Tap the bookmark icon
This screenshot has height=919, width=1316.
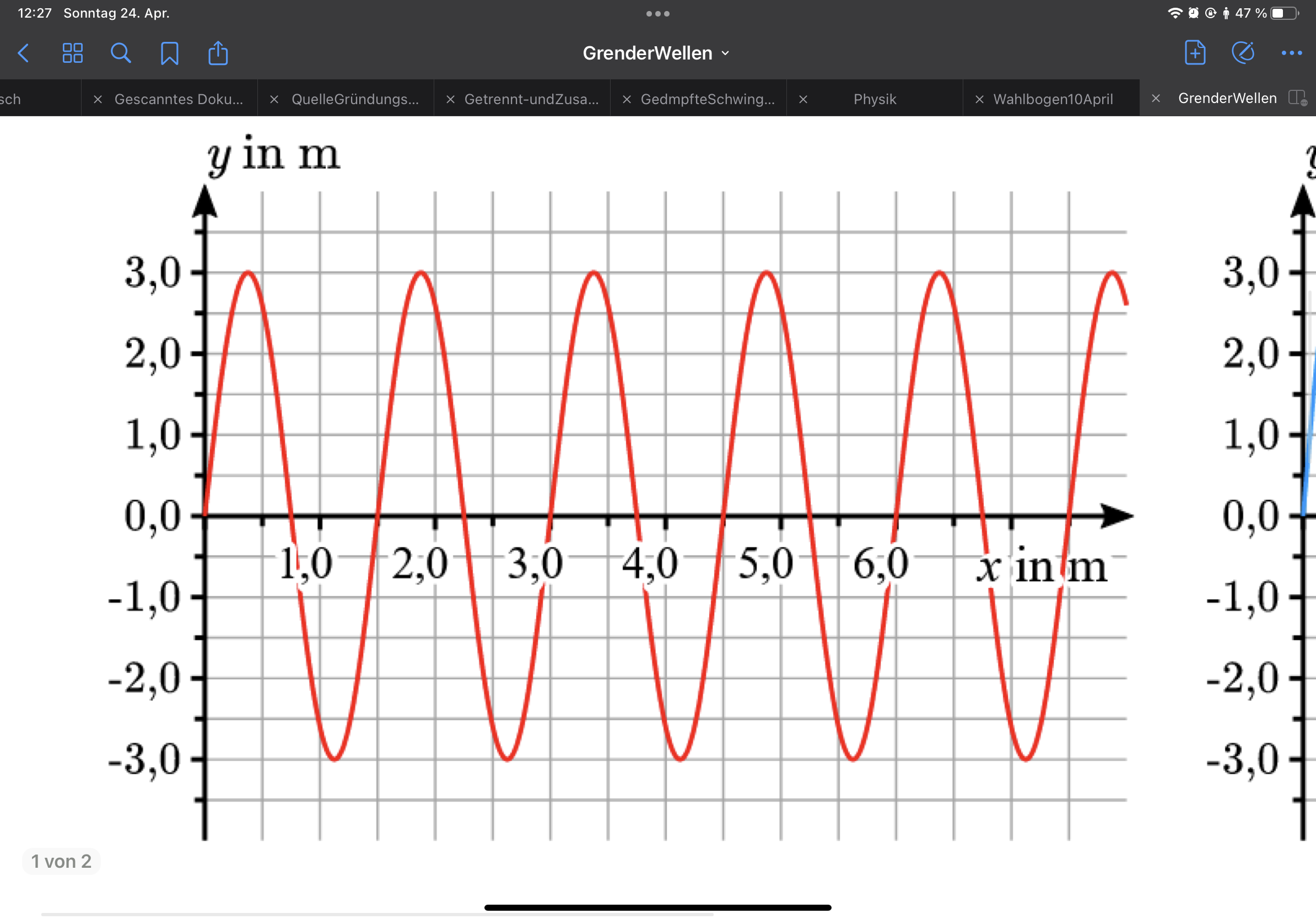coord(169,53)
